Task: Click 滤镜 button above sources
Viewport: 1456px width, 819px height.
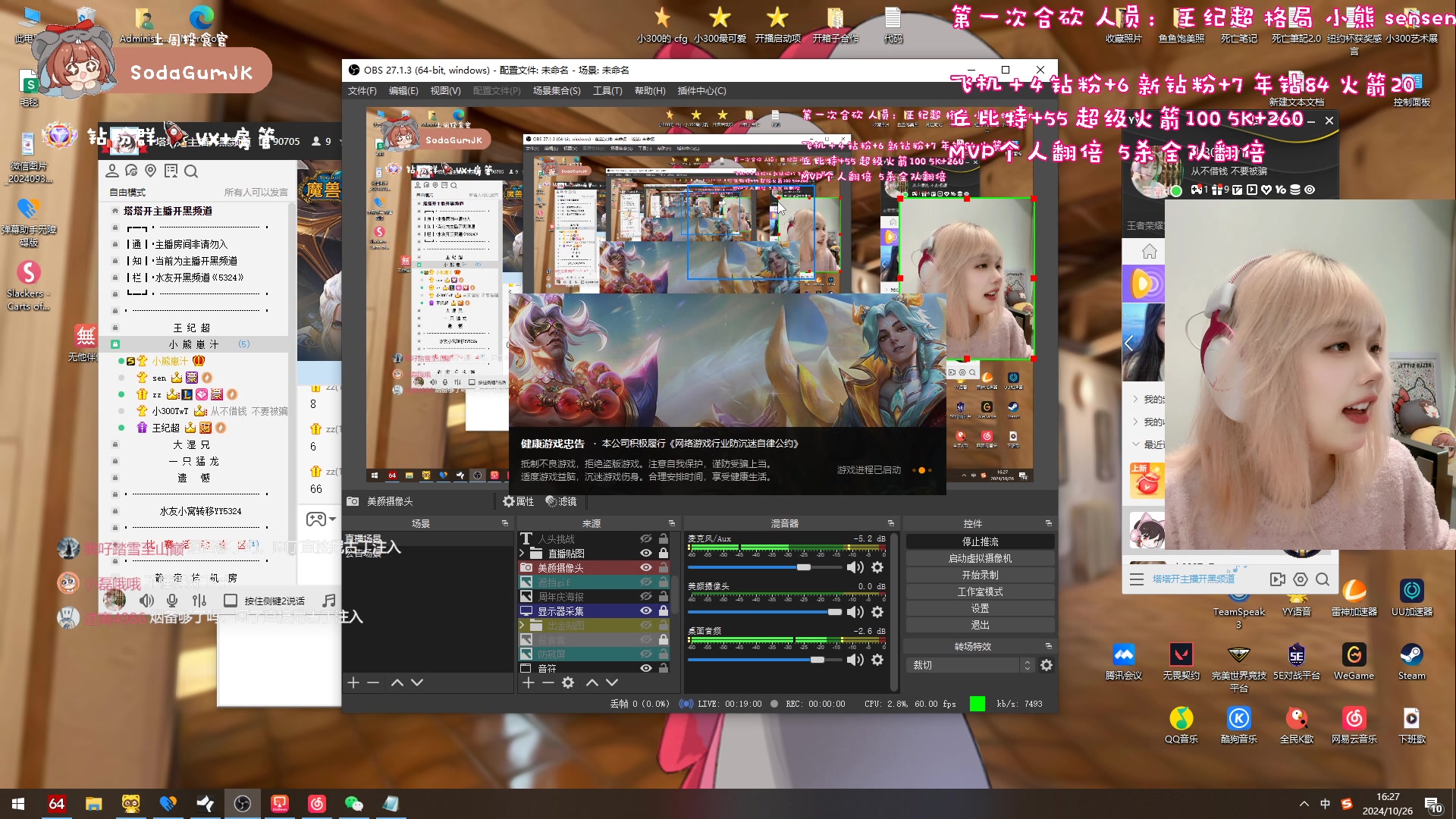Action: (x=561, y=501)
